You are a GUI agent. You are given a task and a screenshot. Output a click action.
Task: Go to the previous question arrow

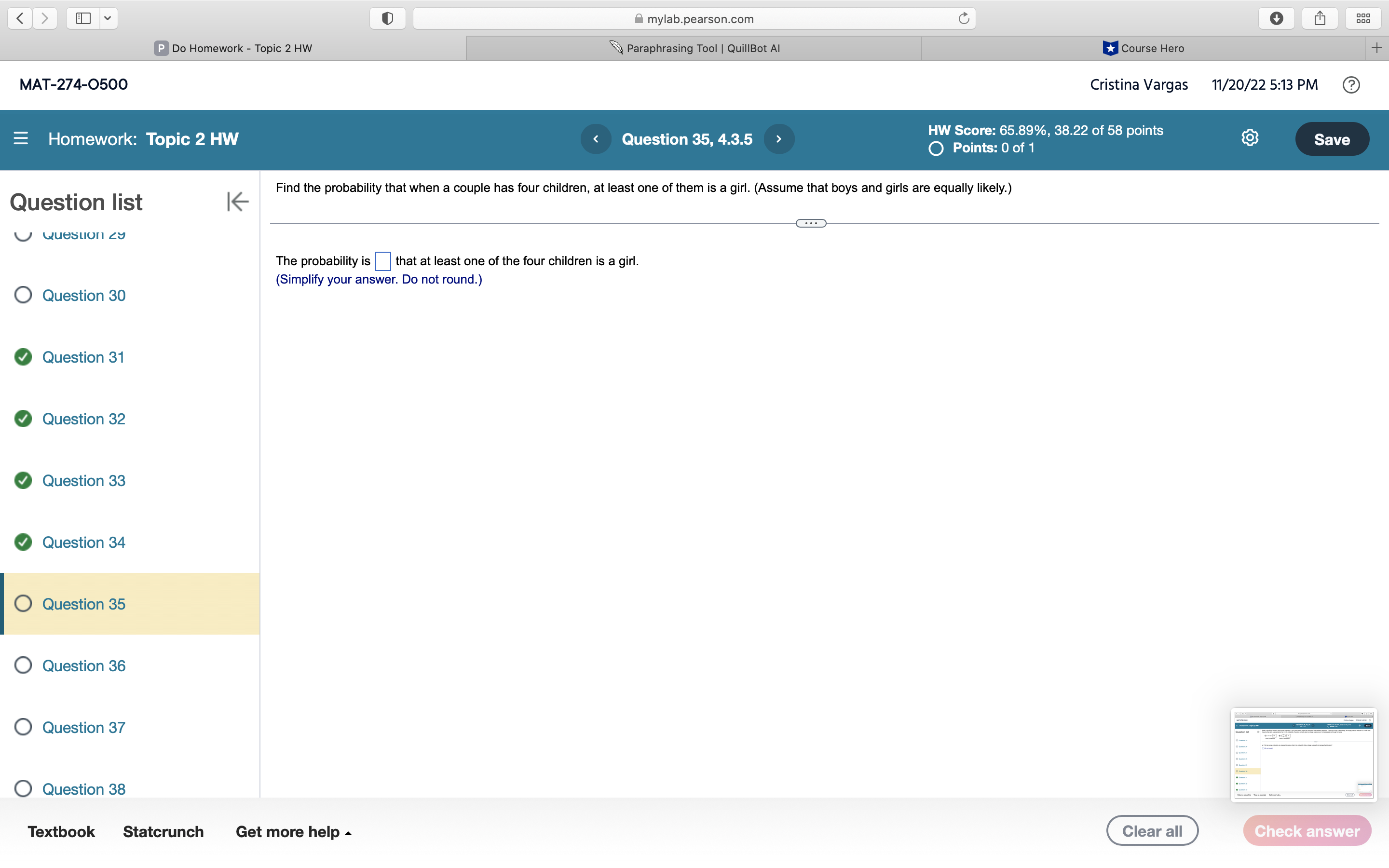tap(595, 139)
